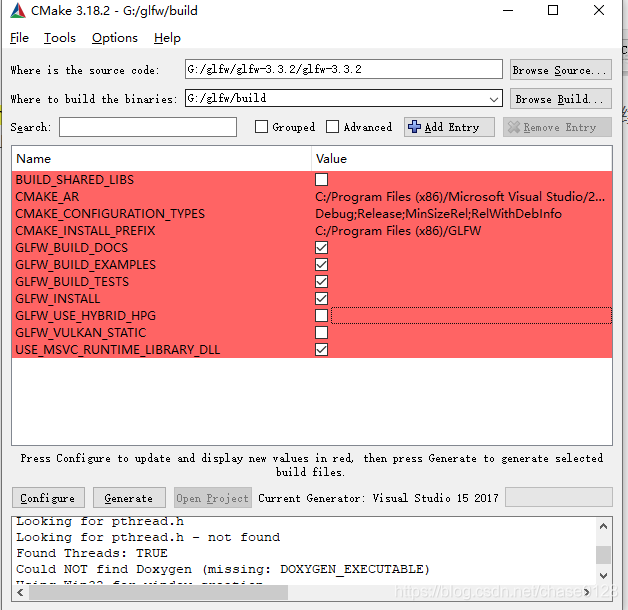The image size is (628, 610).
Task: Click the Browse Build button
Action: point(560,99)
